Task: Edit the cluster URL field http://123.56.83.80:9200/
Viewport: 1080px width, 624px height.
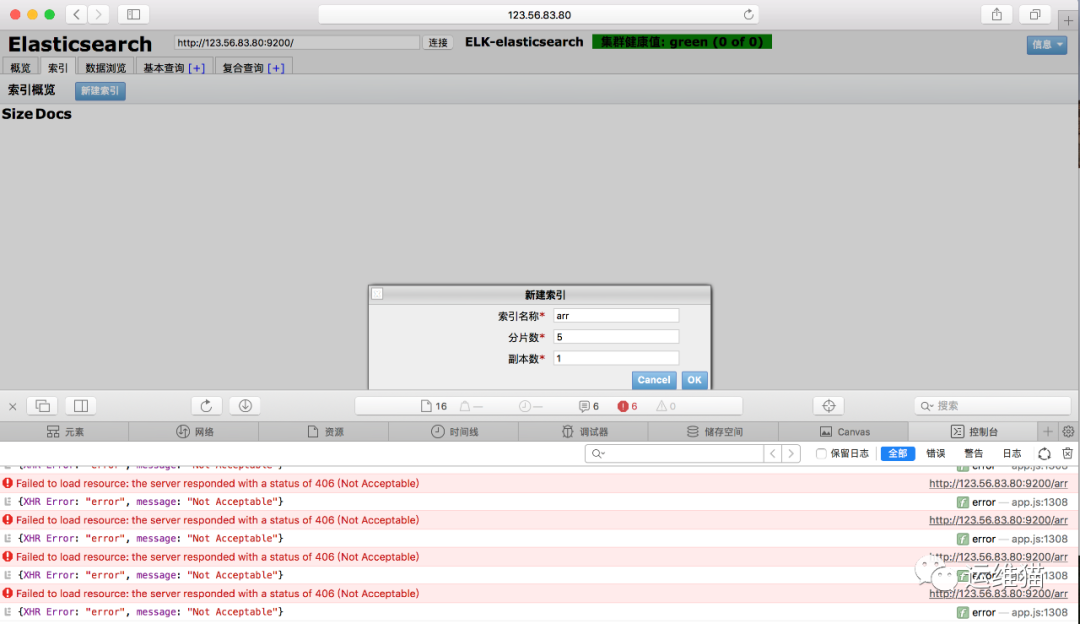Action: point(297,43)
